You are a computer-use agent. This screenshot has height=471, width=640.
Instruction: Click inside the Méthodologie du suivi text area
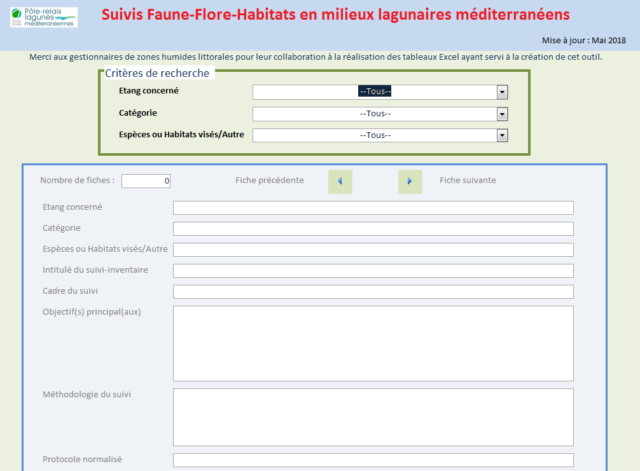(x=373, y=417)
